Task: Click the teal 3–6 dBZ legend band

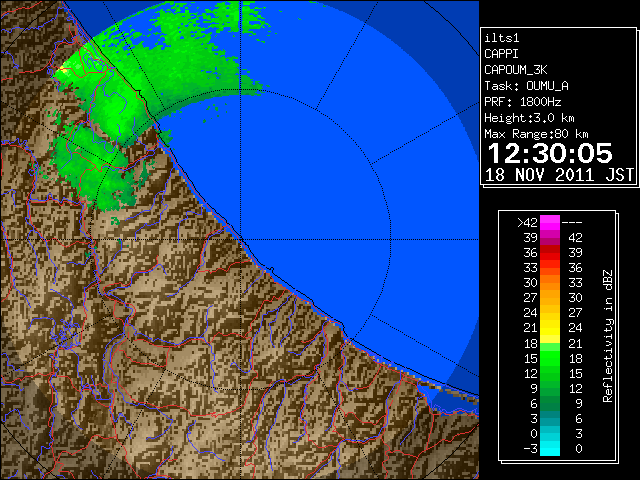Action: 550,419
